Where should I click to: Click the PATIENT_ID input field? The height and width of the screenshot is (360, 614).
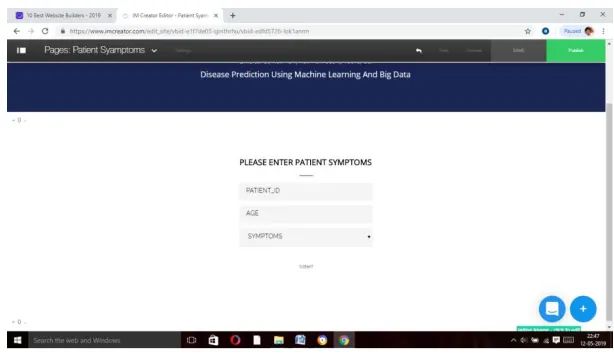tap(306, 191)
